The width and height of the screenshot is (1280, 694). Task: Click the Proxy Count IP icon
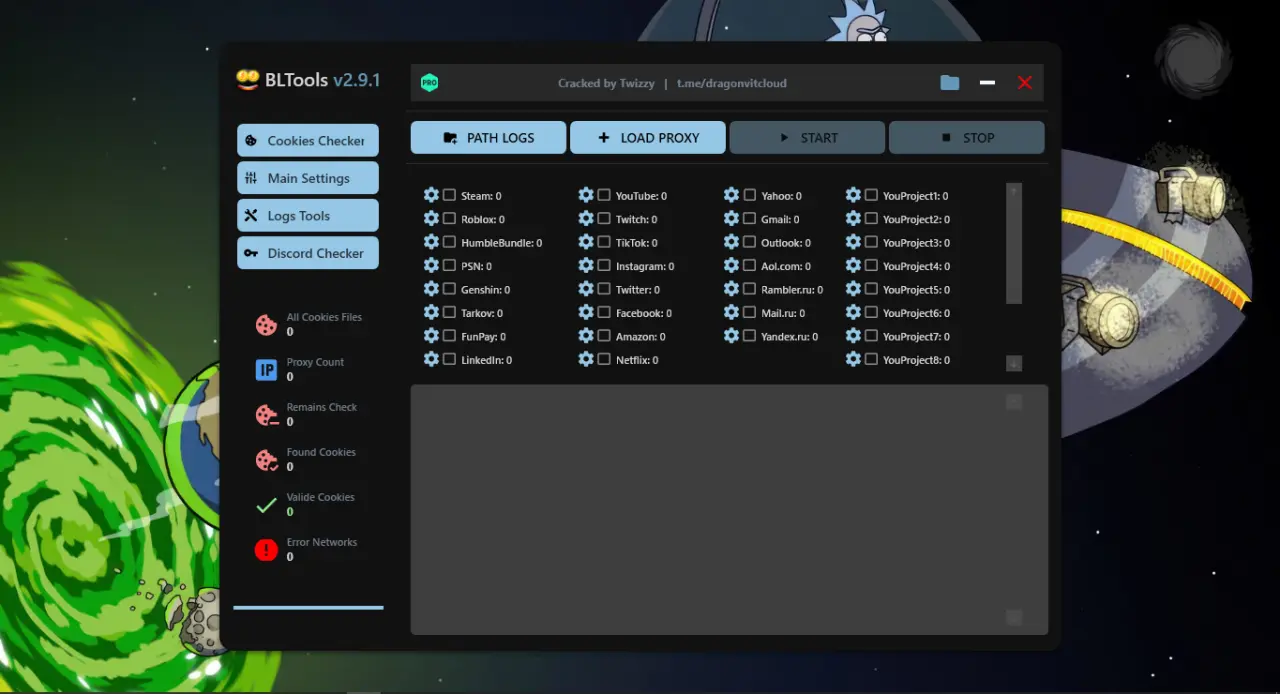tap(266, 370)
